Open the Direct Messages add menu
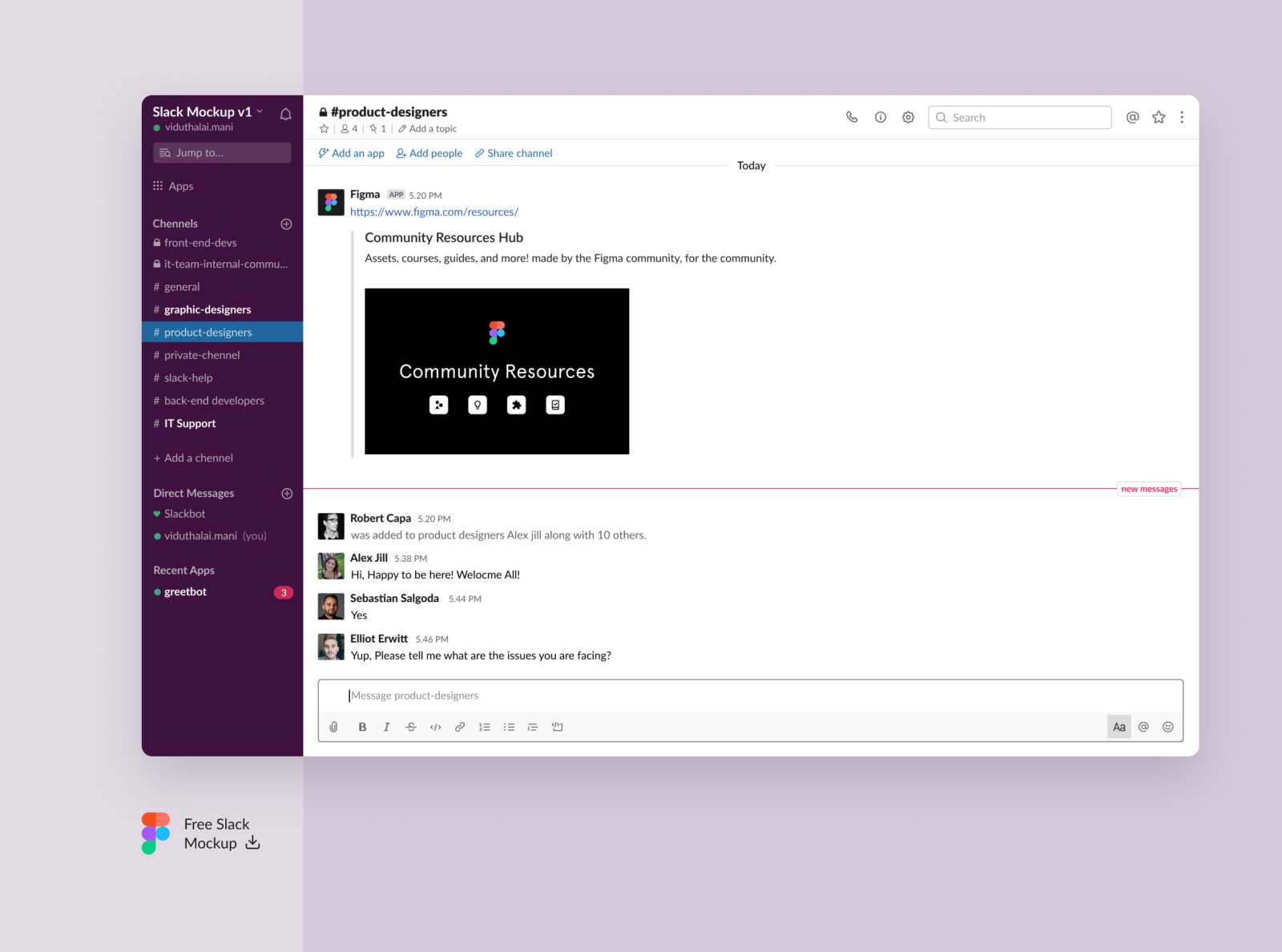Screen dimensions: 1282x952 (286, 493)
